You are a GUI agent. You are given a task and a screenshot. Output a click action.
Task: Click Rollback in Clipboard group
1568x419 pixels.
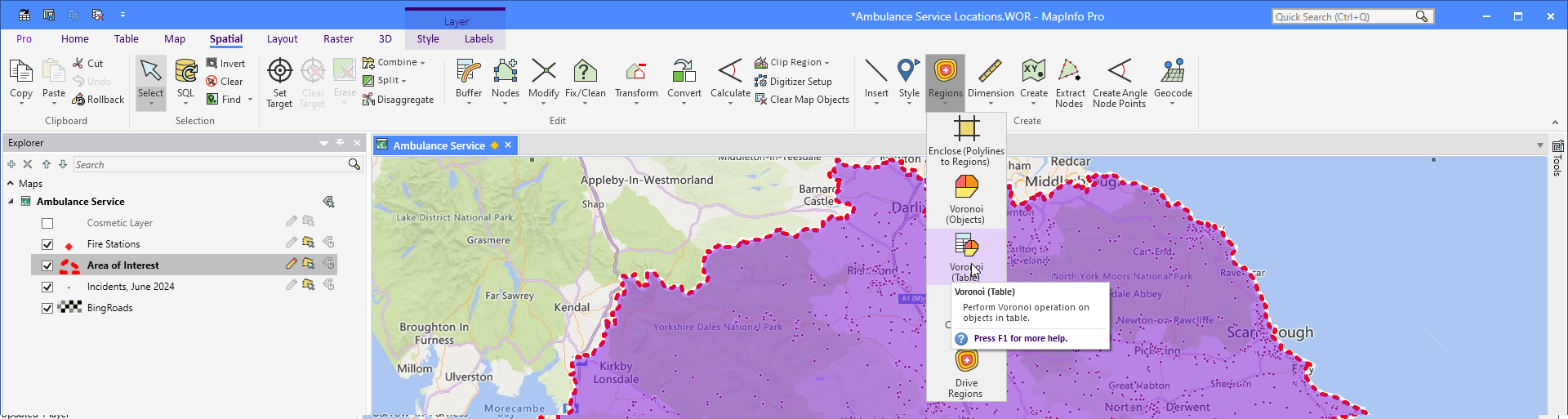tap(98, 100)
